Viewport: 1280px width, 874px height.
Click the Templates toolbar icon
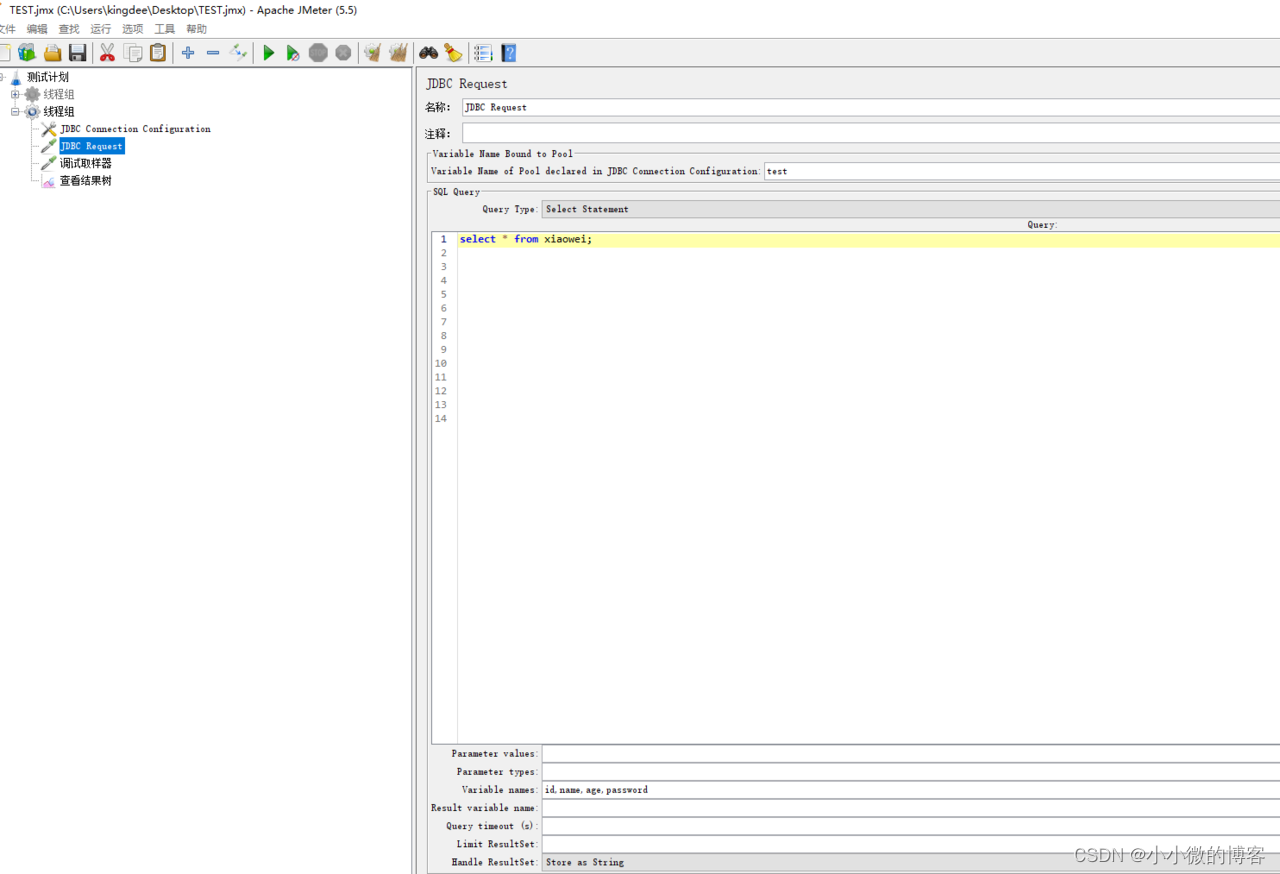point(27,53)
